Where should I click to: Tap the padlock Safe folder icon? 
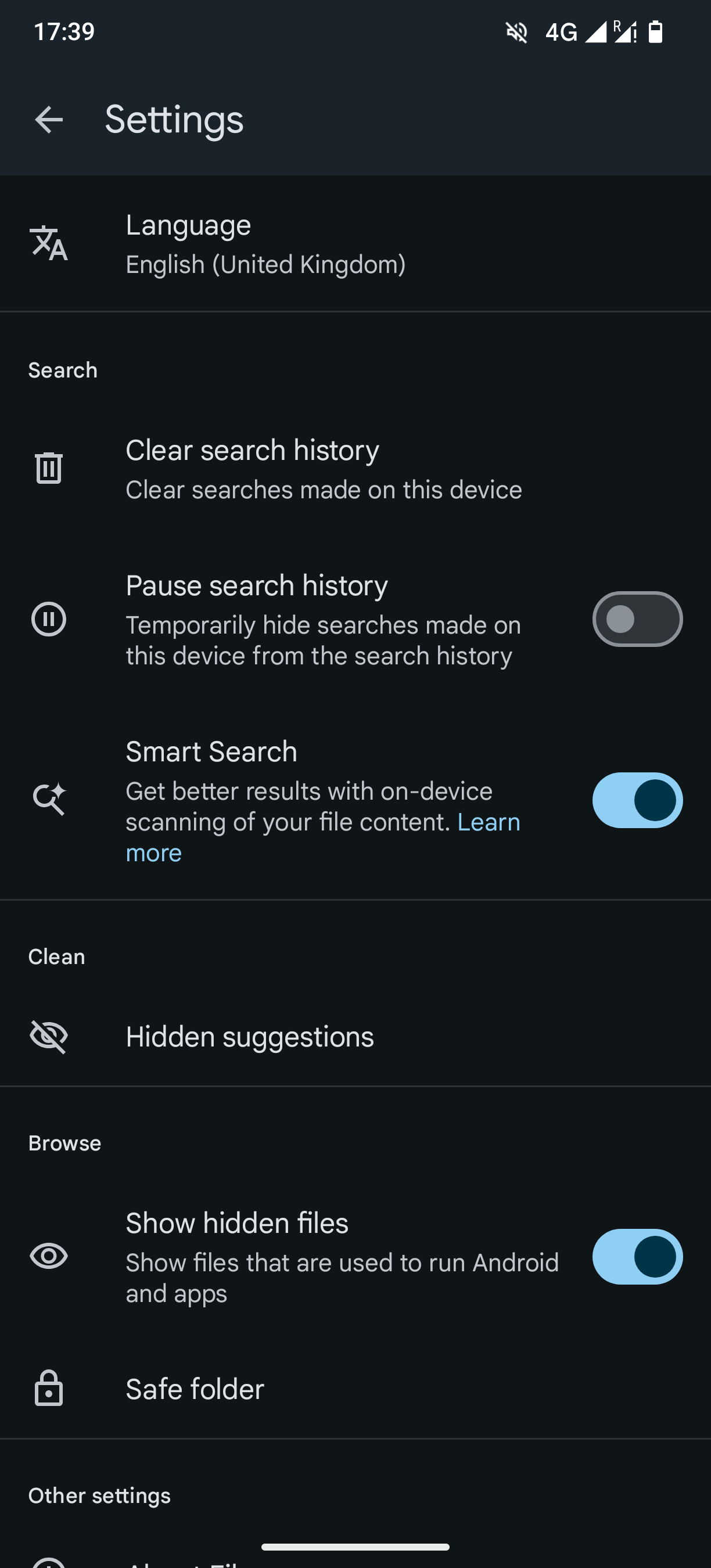tap(49, 1389)
